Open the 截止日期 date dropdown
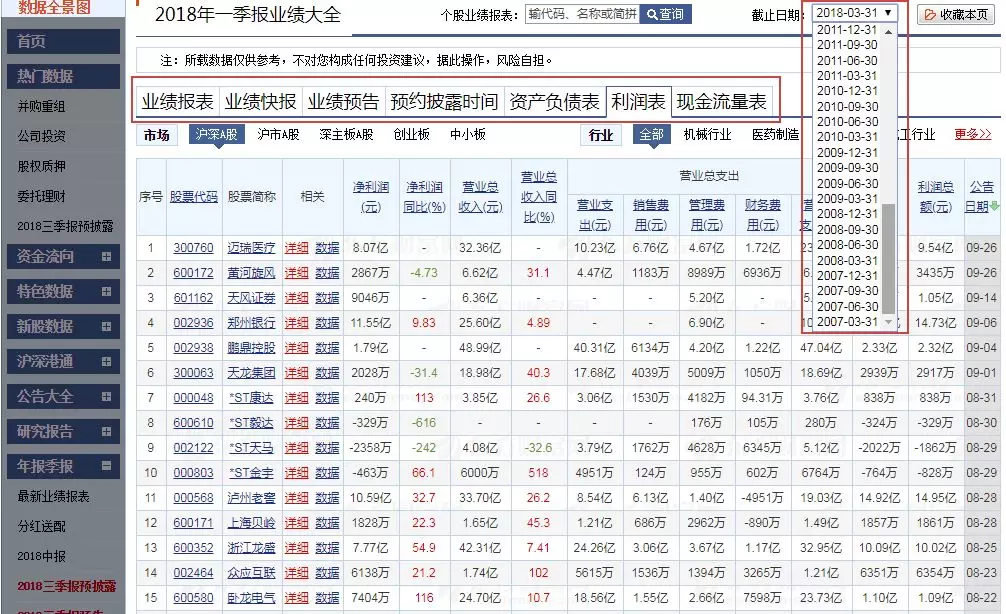Screen dimensions: 1006x614 tap(854, 13)
